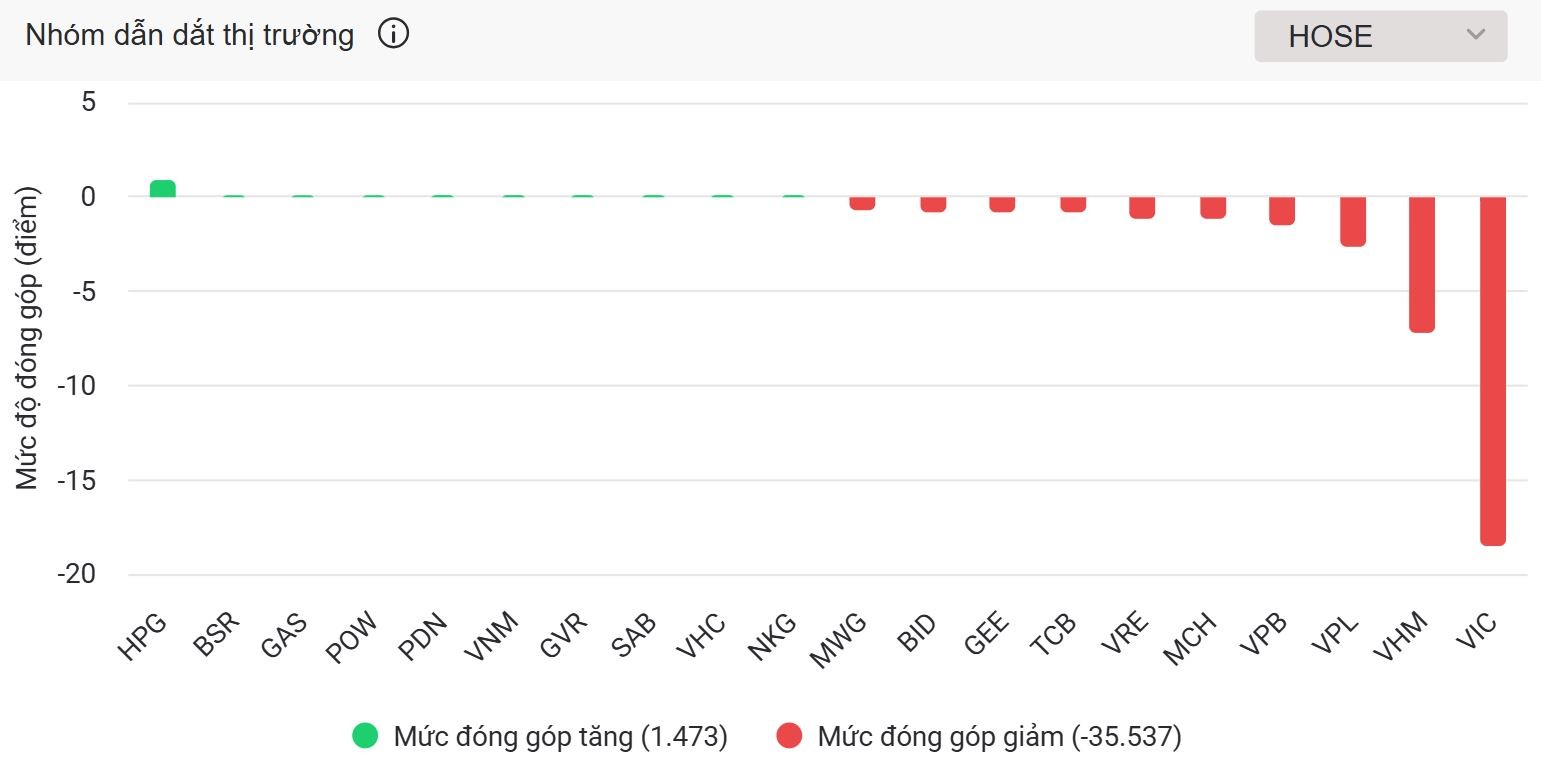
Task: Click the y-axis label 'Mức độ đóng góp (điểm)'
Action: [x=28, y=343]
